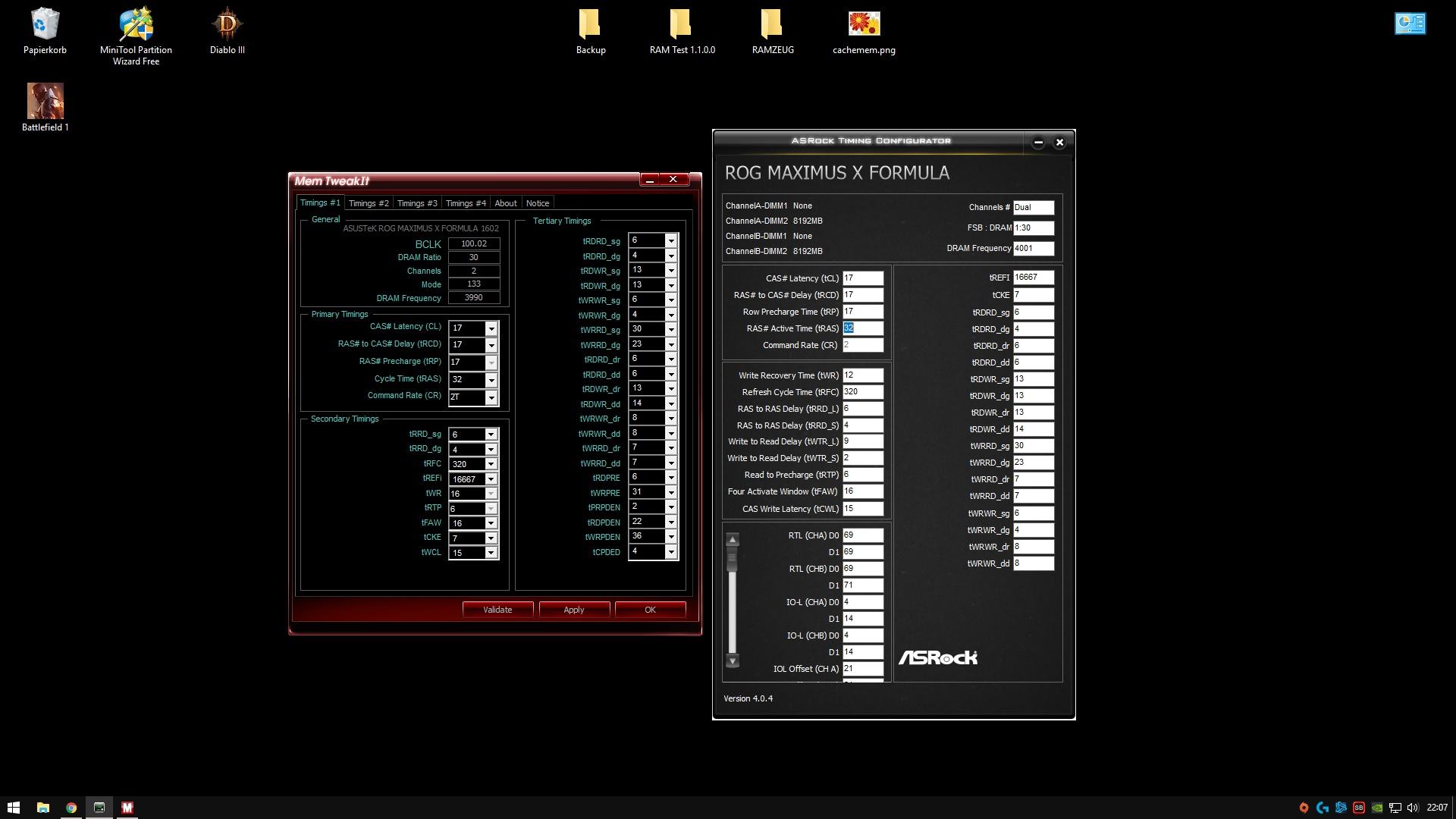Click the BCLK 100.02 field in Mem TweakIt
This screenshot has width=1456, height=819.
click(473, 244)
